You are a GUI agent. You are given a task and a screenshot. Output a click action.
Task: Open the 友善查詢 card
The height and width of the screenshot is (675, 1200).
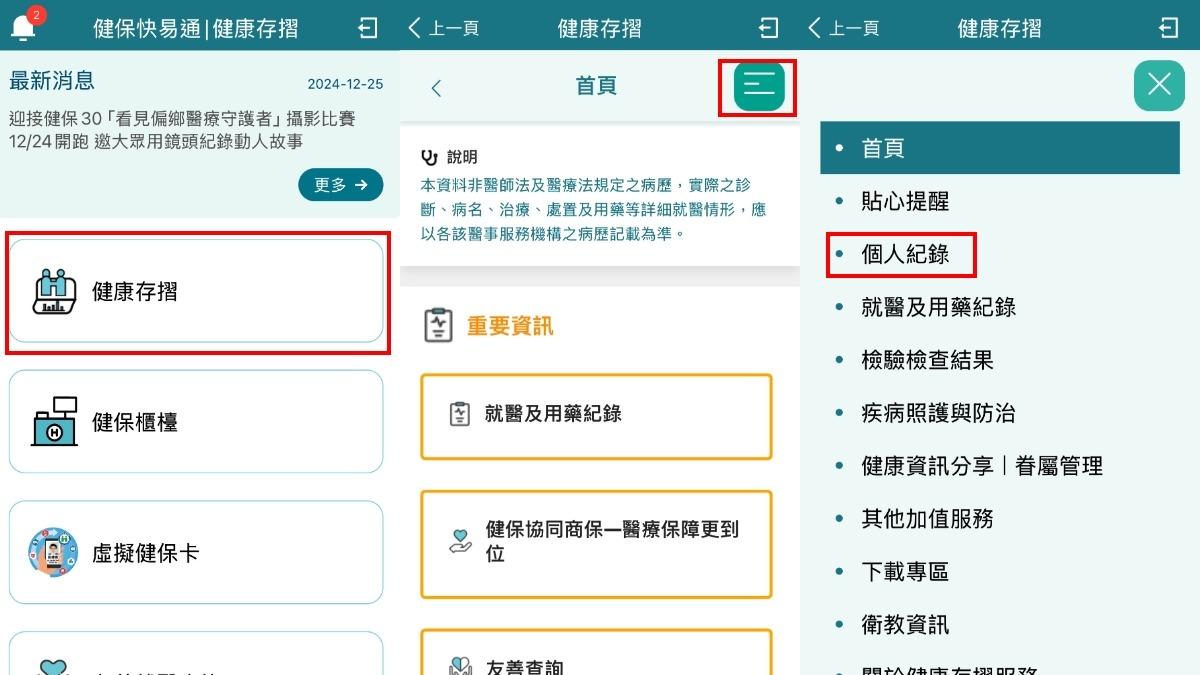click(596, 652)
